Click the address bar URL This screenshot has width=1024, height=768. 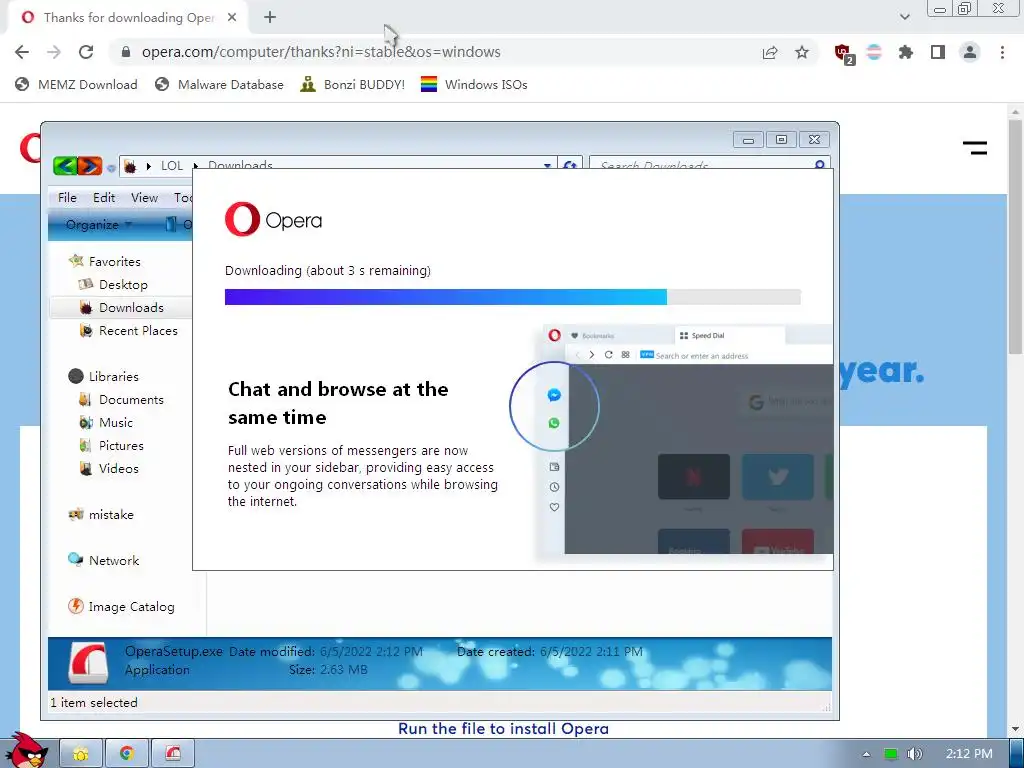[321, 52]
